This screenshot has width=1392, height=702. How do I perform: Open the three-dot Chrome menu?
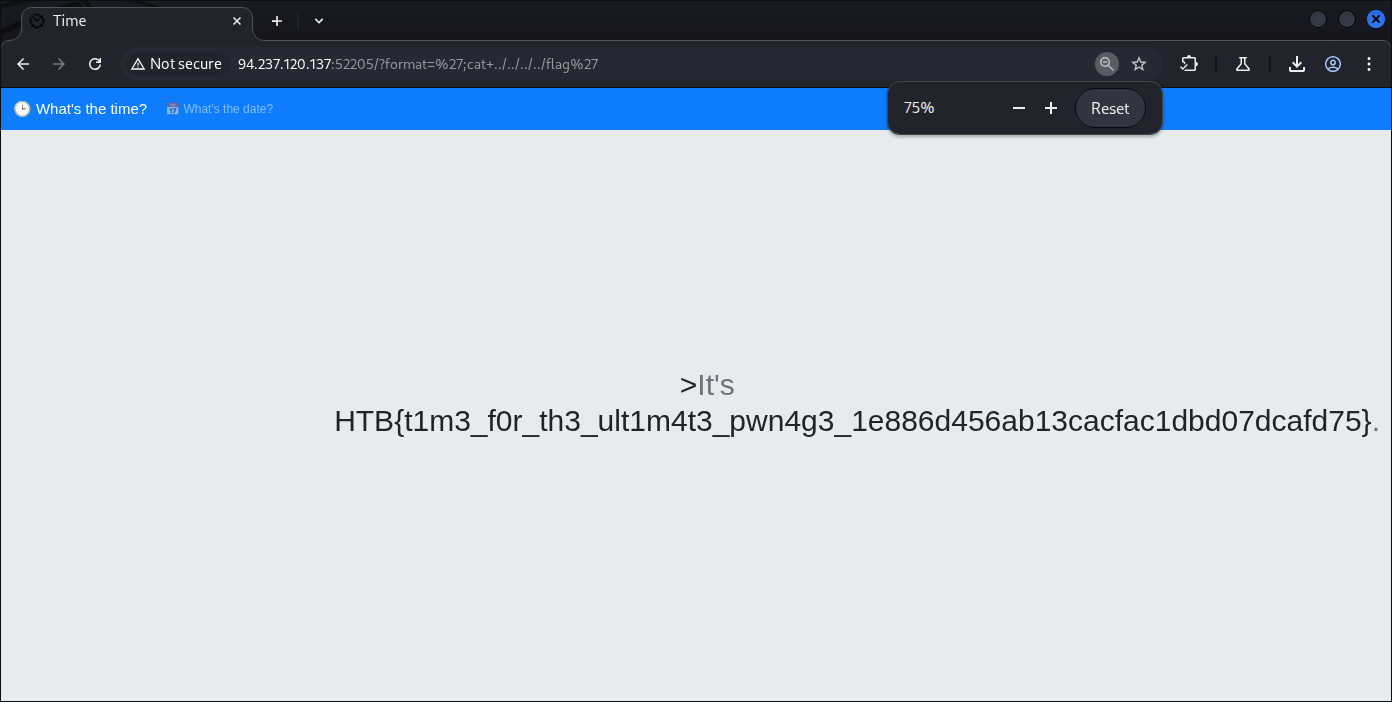tap(1369, 64)
